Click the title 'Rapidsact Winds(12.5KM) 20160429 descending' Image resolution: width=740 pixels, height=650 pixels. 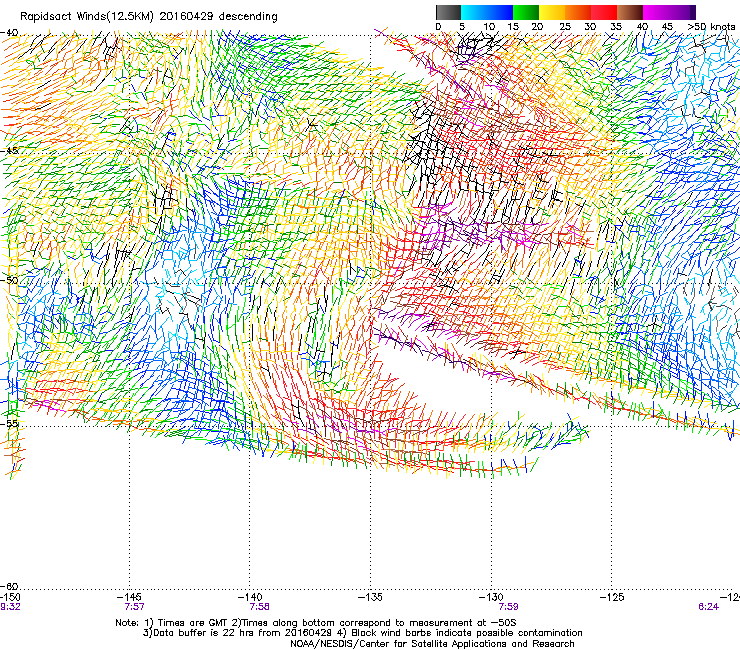pyautogui.click(x=149, y=17)
